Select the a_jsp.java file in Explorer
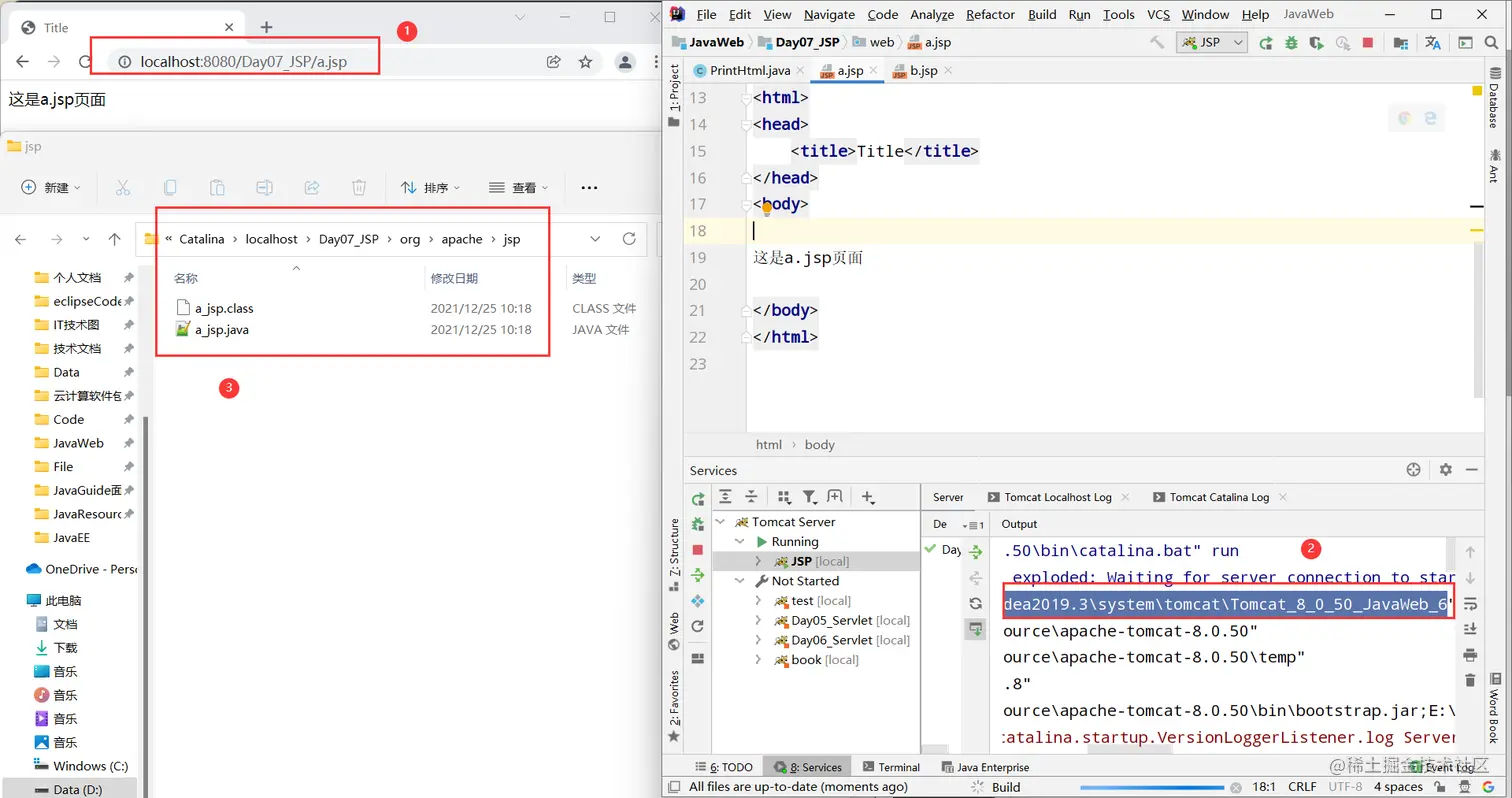 click(222, 329)
